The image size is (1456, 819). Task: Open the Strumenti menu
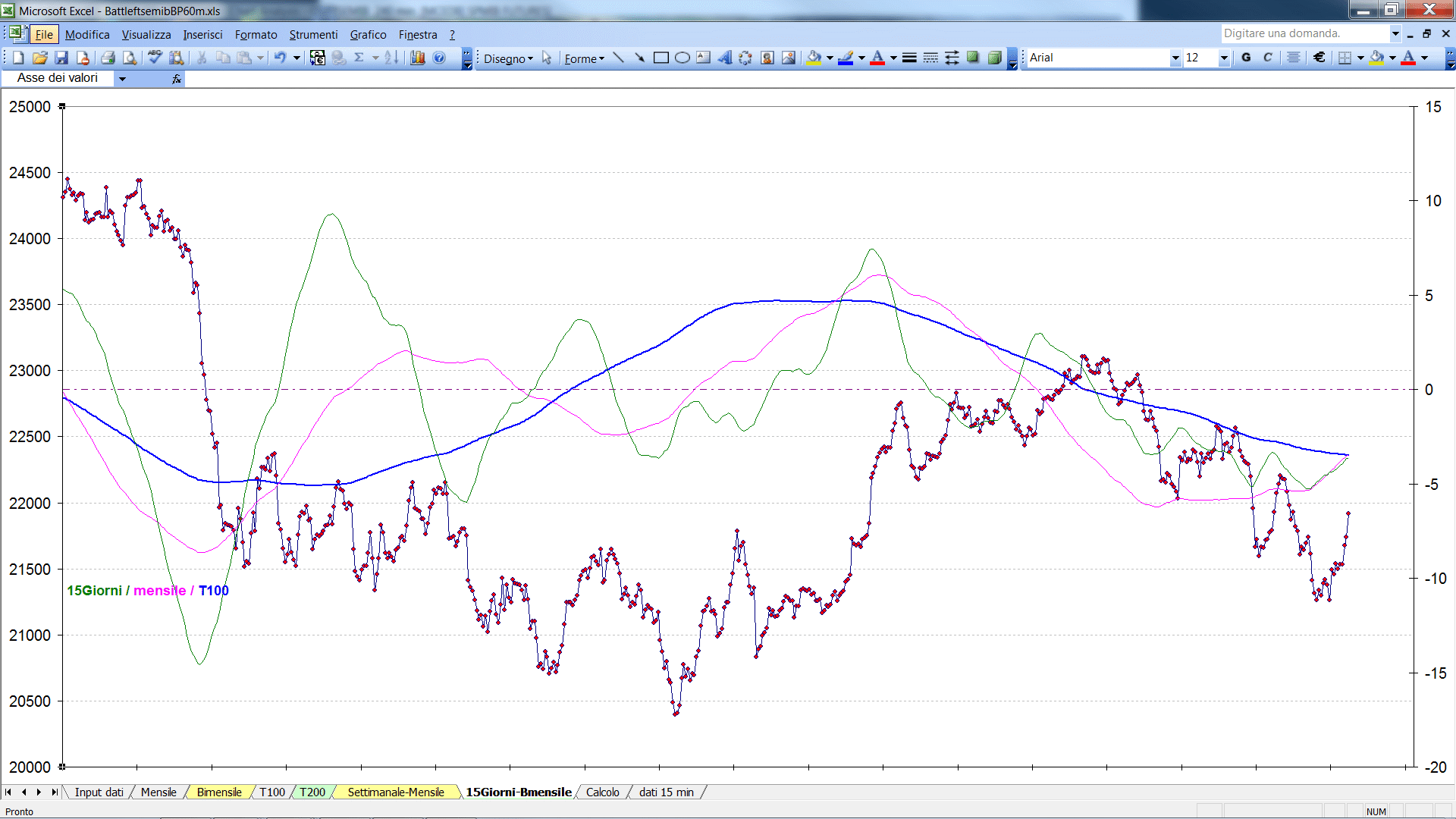(313, 34)
